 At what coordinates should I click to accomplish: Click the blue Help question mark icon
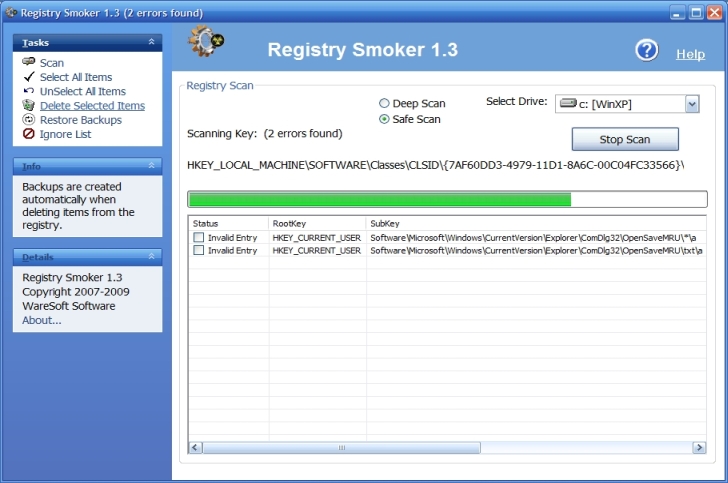tap(647, 50)
